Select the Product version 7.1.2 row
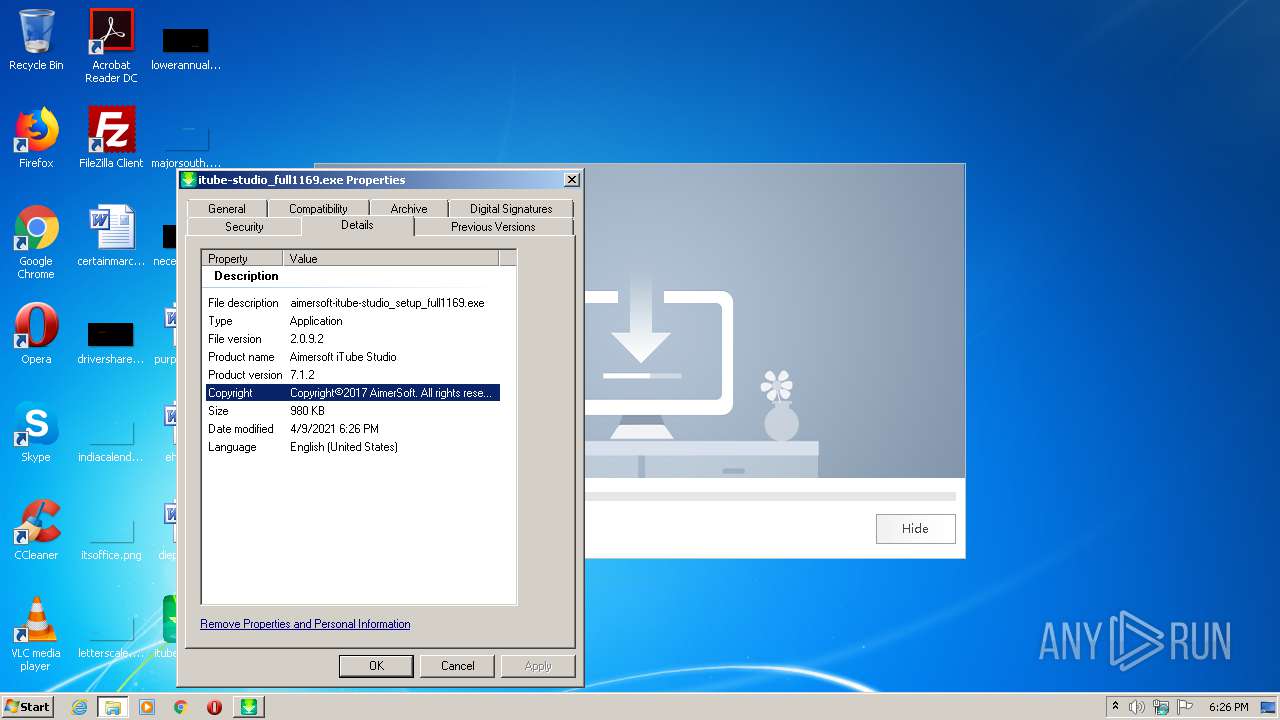The image size is (1280, 720). coord(352,375)
